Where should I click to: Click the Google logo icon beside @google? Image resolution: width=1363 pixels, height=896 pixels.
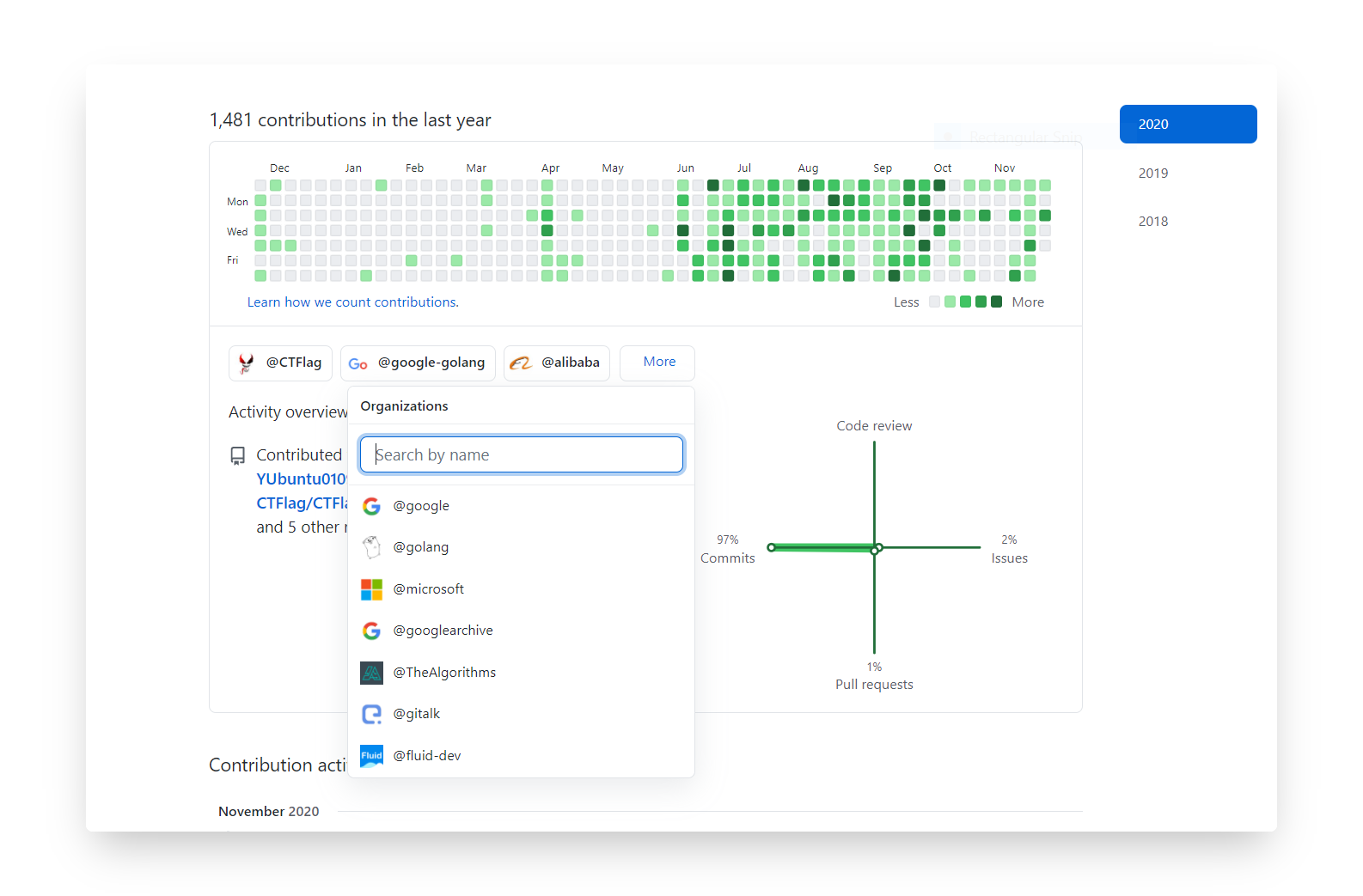(371, 506)
